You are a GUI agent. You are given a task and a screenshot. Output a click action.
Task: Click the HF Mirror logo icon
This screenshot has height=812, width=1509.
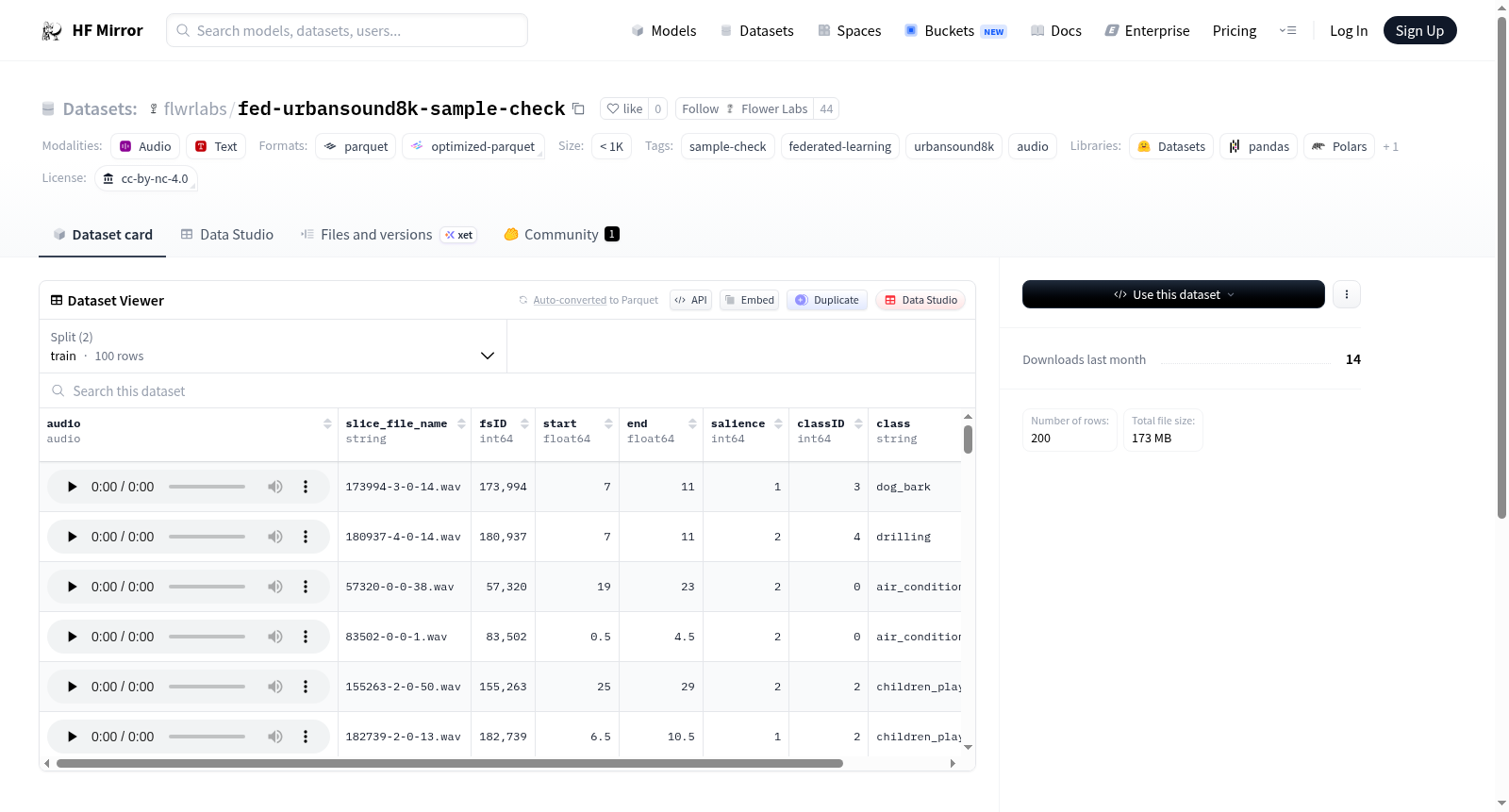[x=52, y=31]
